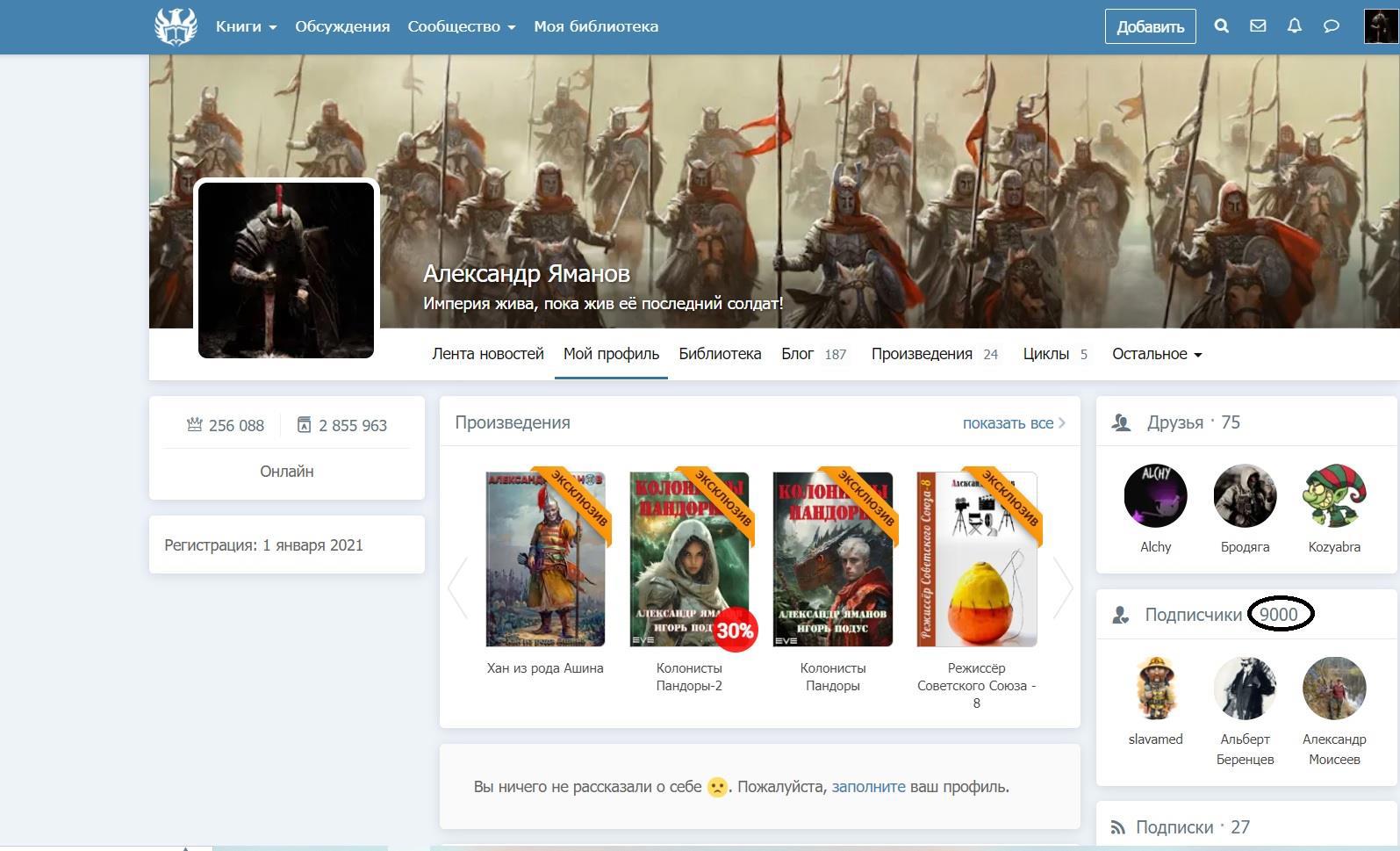Click the eagle site logo
The image size is (1400, 851).
tap(176, 26)
